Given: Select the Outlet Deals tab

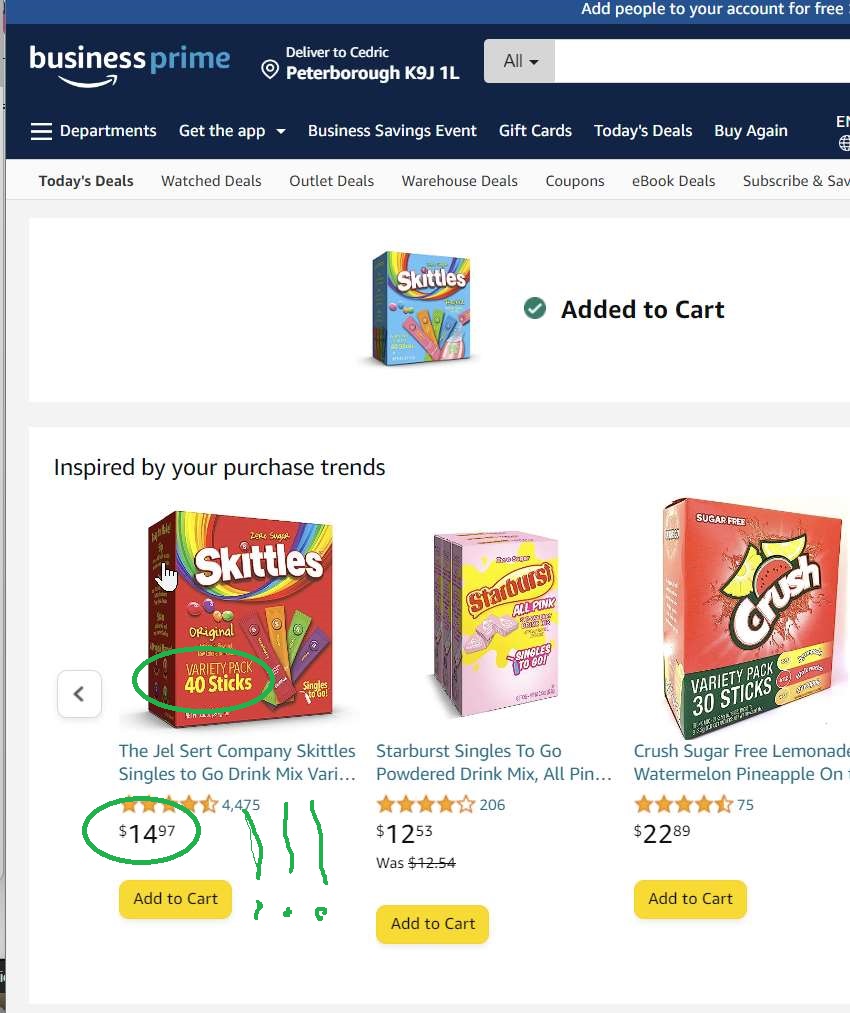Looking at the screenshot, I should (331, 181).
